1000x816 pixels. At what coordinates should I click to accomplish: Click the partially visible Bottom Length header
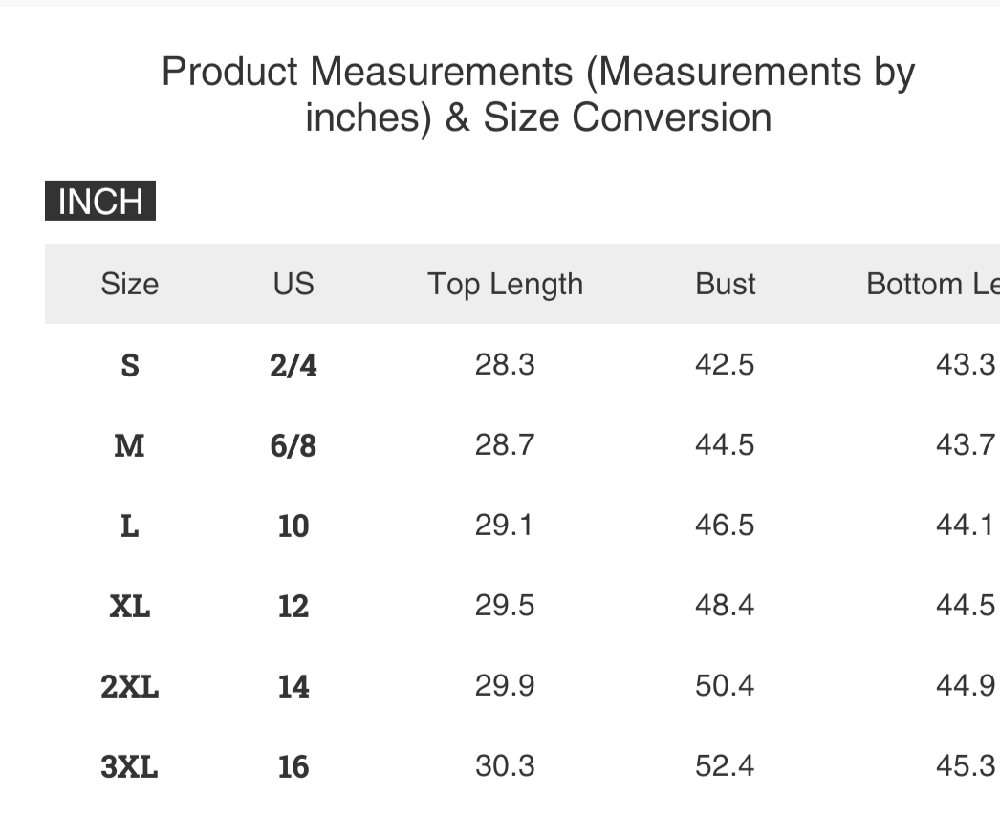click(932, 284)
